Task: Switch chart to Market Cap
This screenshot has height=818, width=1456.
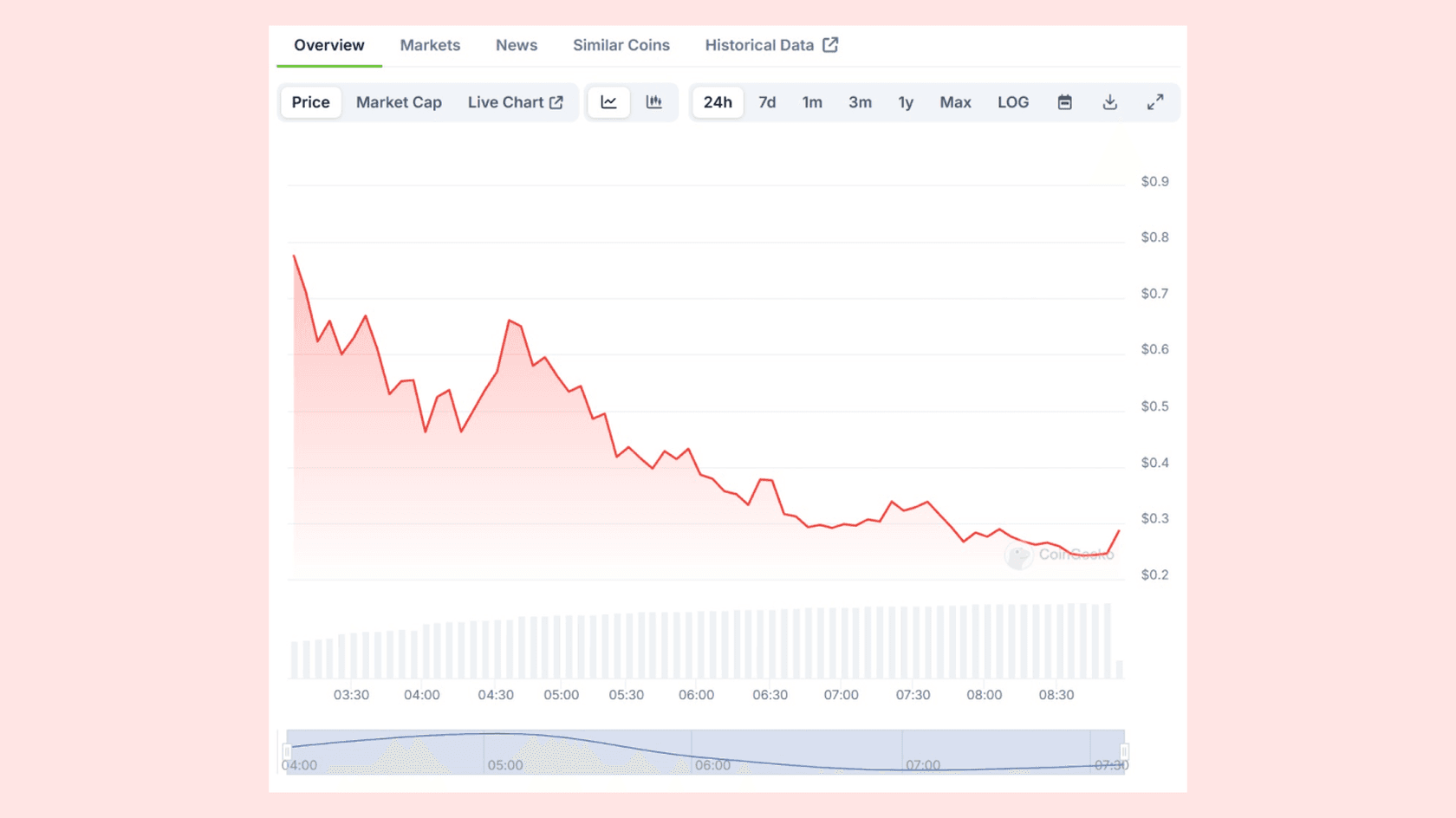Action: pos(399,102)
